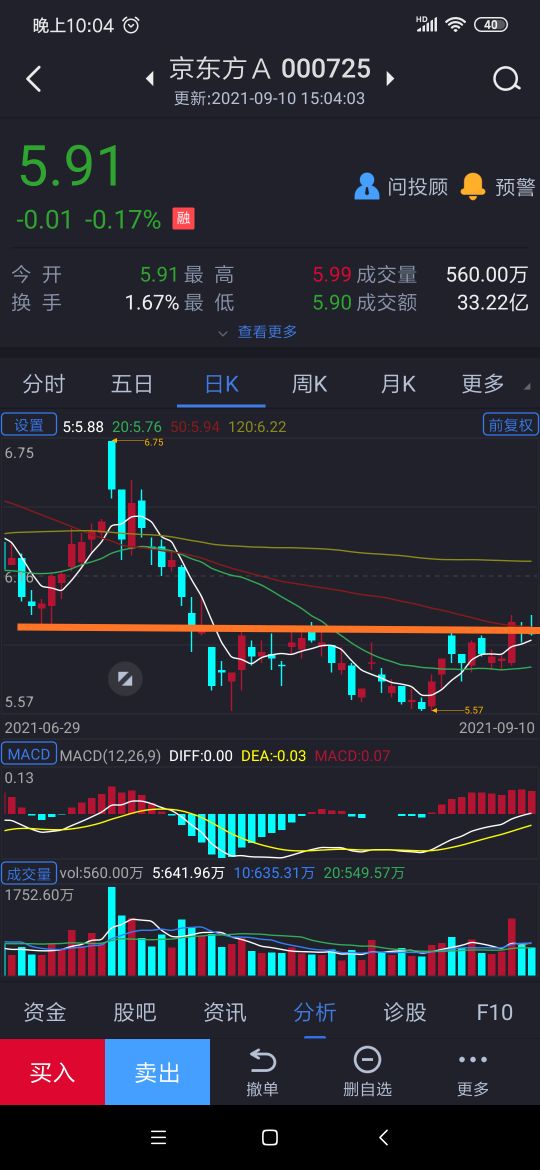Change the 前复权 adjustment mode

click(511, 425)
